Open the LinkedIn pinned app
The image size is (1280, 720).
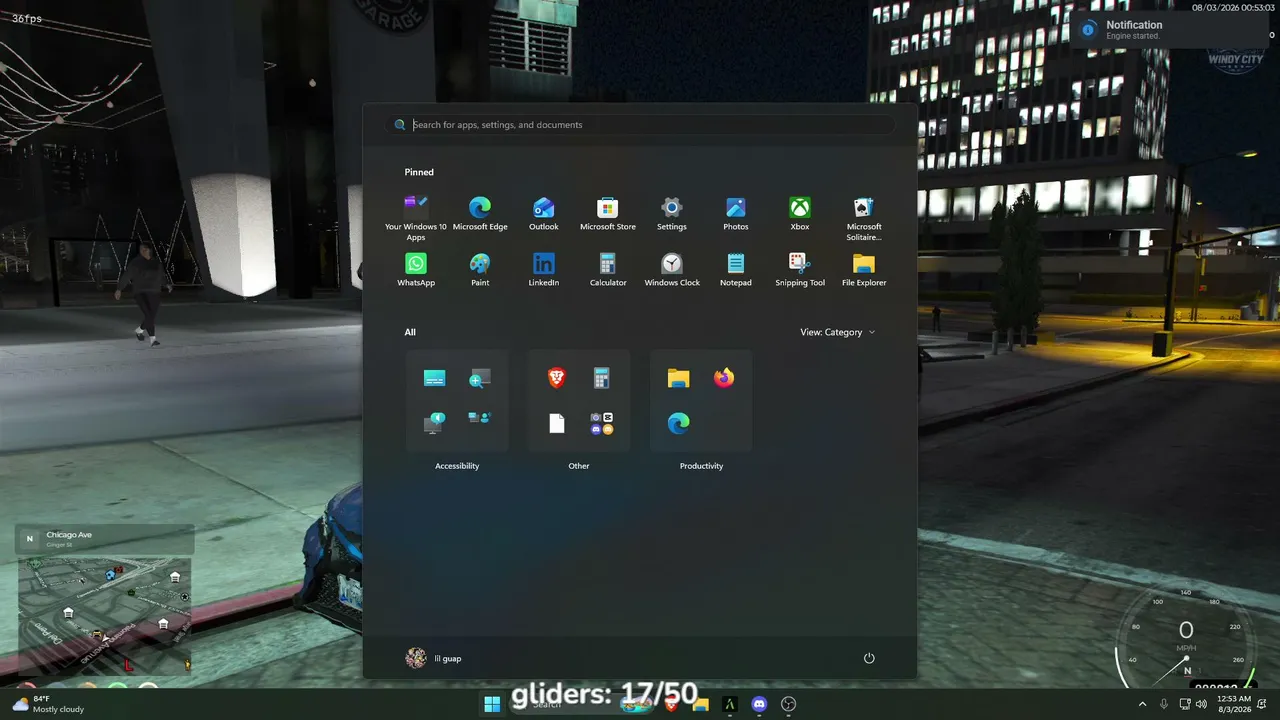pyautogui.click(x=544, y=271)
